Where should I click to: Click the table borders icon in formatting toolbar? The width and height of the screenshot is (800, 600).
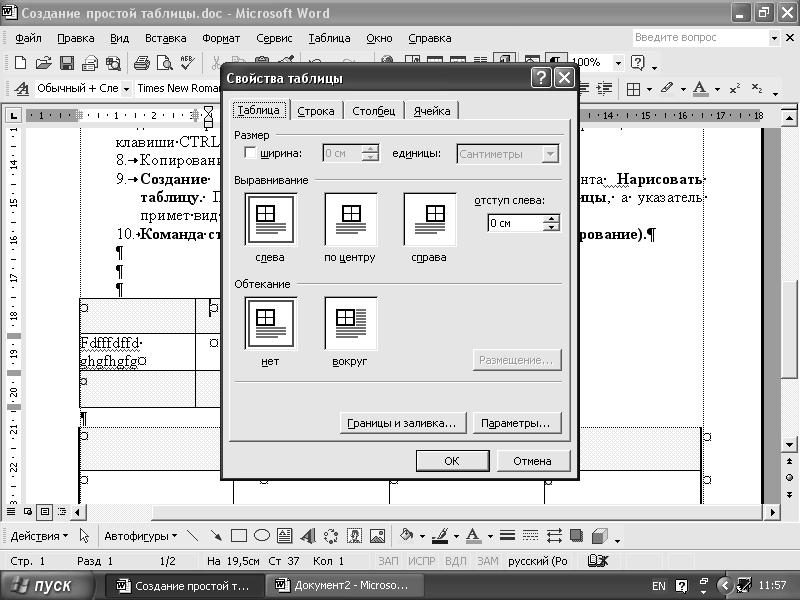click(633, 89)
